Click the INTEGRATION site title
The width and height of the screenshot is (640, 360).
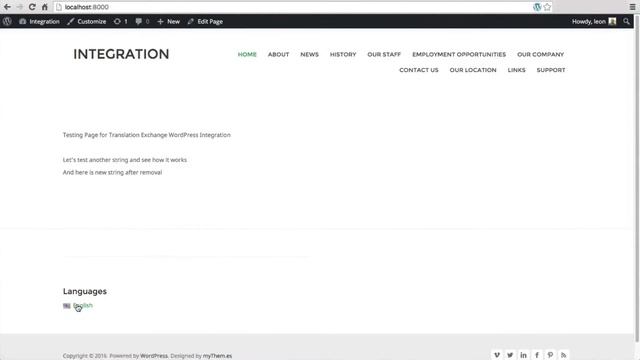pyautogui.click(x=121, y=54)
